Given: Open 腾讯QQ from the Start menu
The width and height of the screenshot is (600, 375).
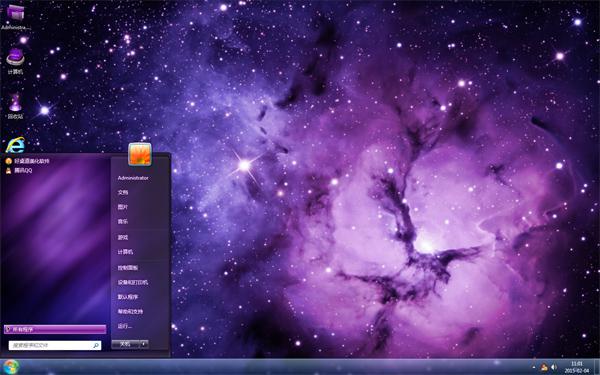Looking at the screenshot, I should pos(19,171).
